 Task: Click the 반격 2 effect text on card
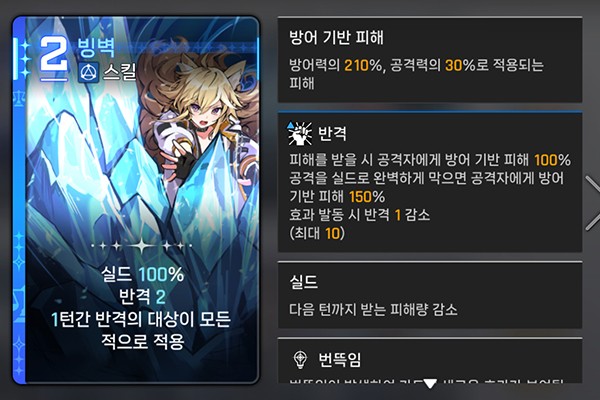pos(142,296)
